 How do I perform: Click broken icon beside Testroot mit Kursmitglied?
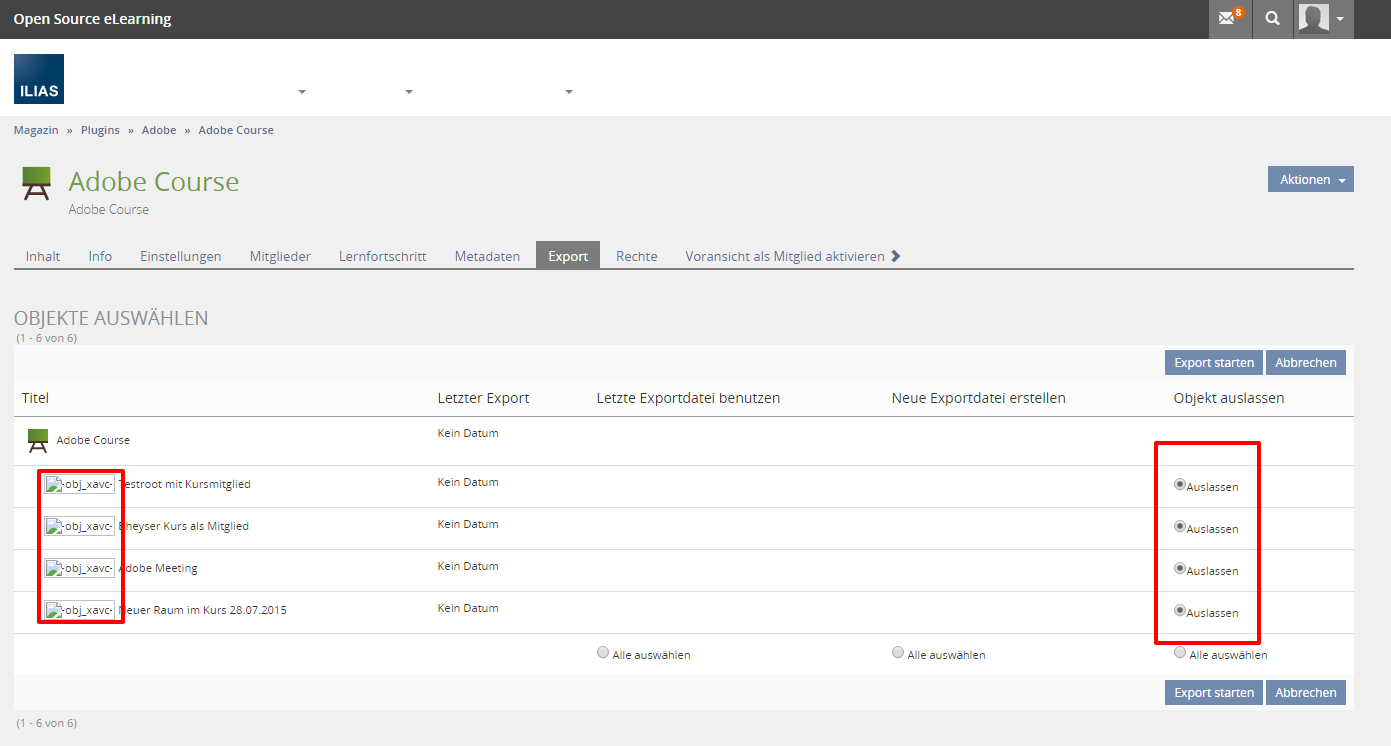point(80,484)
